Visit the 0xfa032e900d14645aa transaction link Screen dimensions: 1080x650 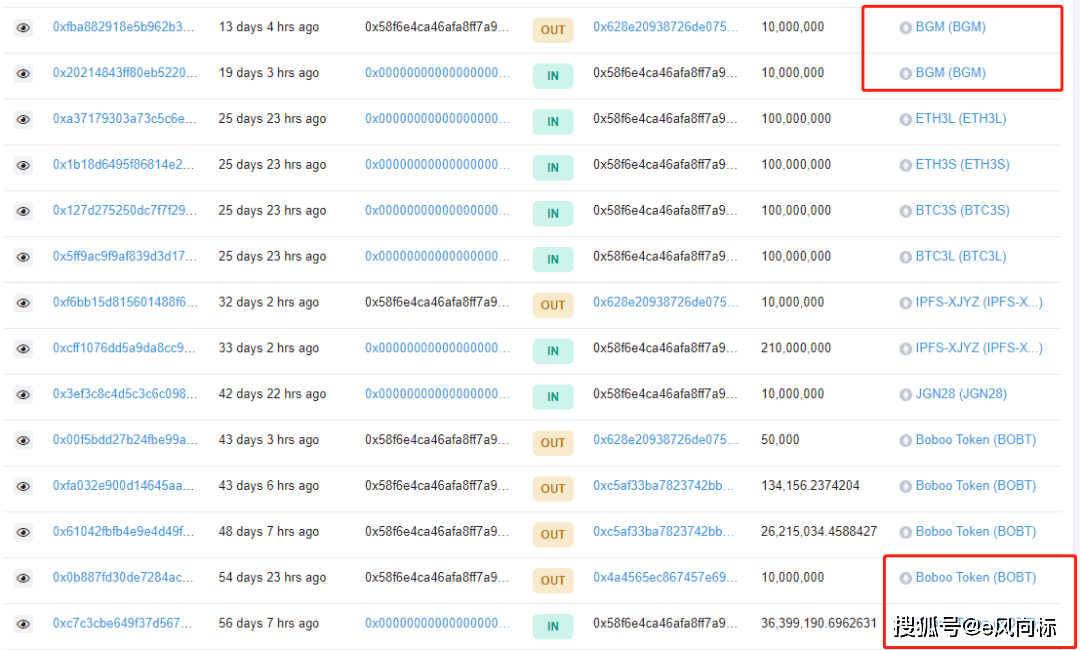tap(125, 485)
